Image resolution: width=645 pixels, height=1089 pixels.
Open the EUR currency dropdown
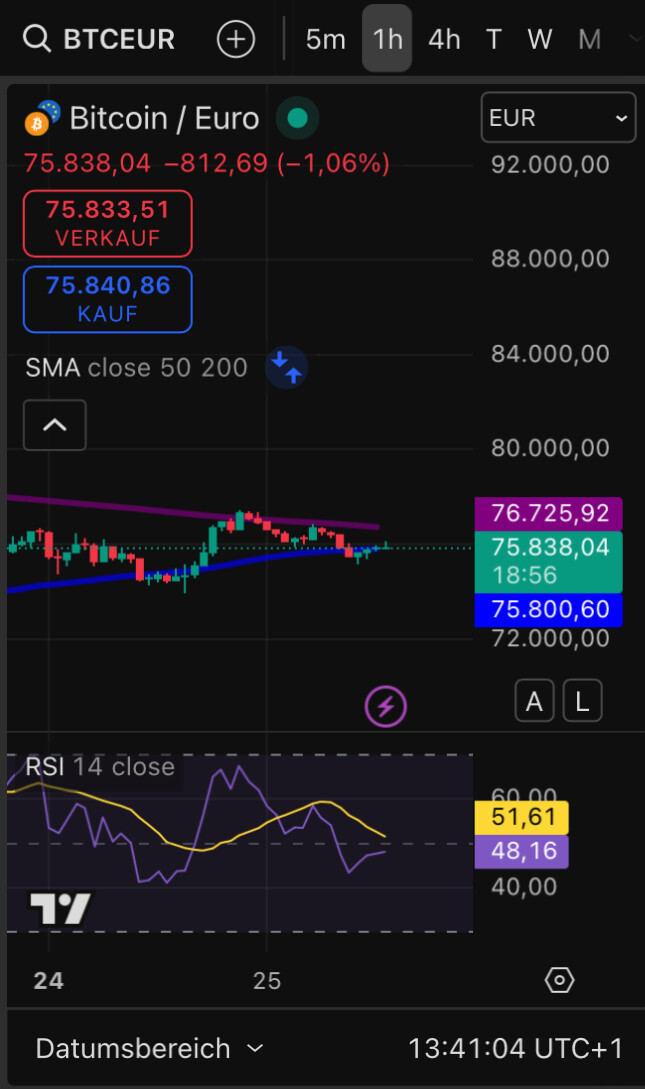coord(558,118)
